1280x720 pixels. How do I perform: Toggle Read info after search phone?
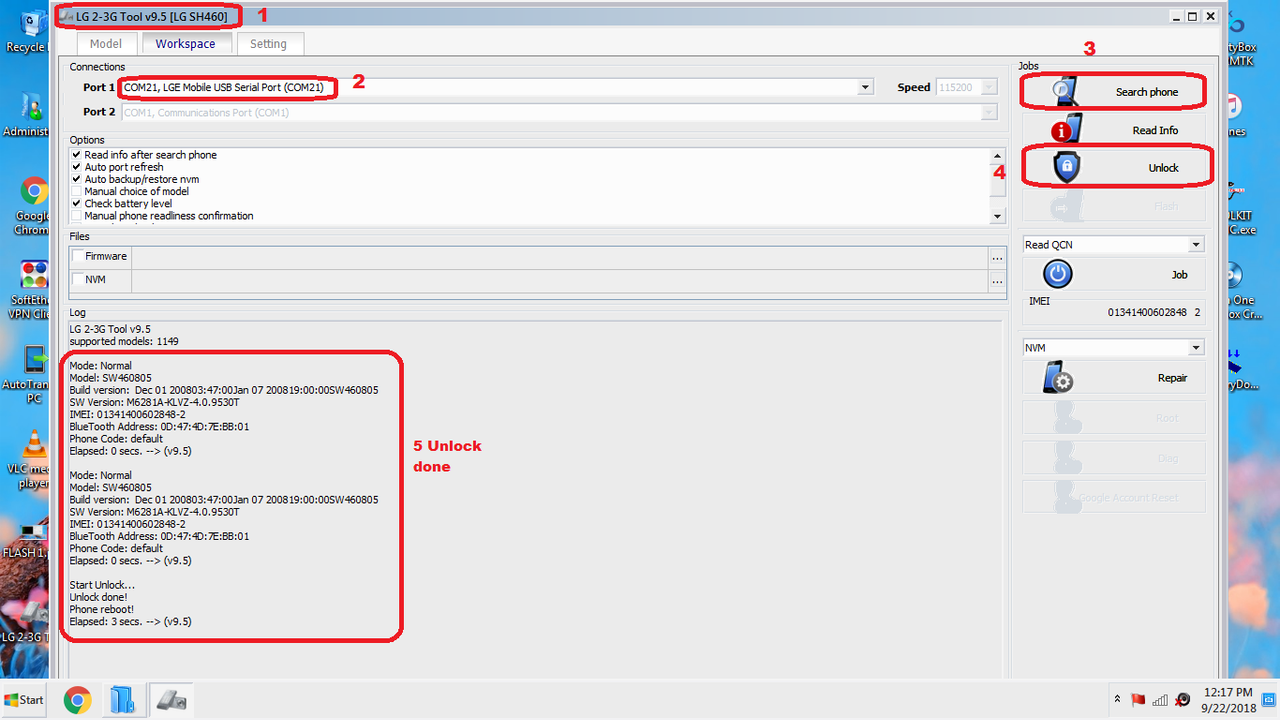77,155
